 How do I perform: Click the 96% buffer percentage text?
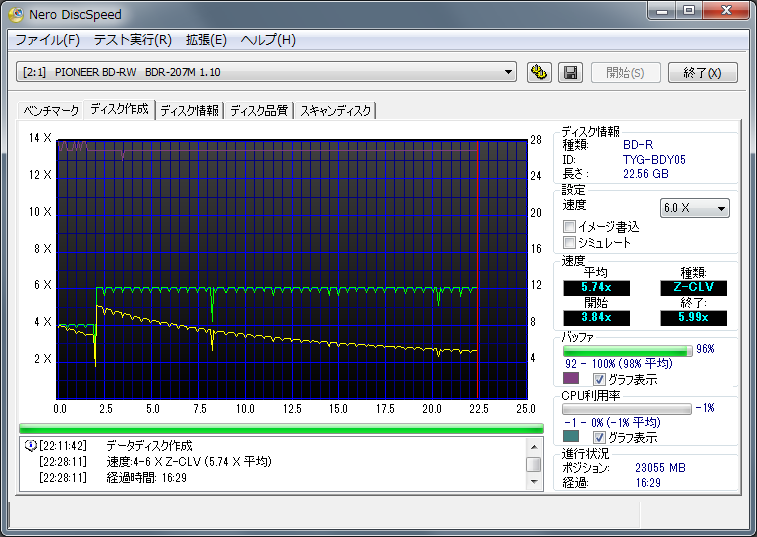pyautogui.click(x=705, y=349)
